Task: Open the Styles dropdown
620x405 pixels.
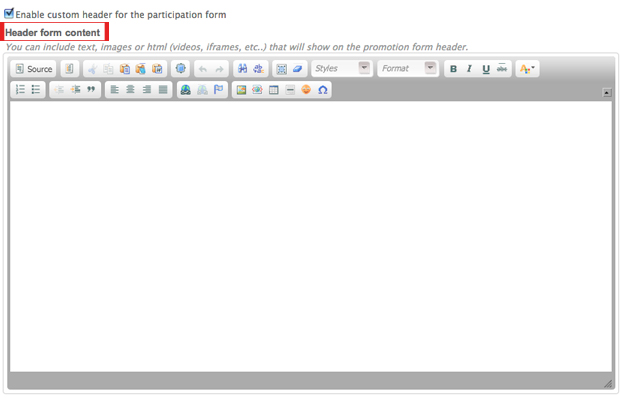Action: pos(342,68)
